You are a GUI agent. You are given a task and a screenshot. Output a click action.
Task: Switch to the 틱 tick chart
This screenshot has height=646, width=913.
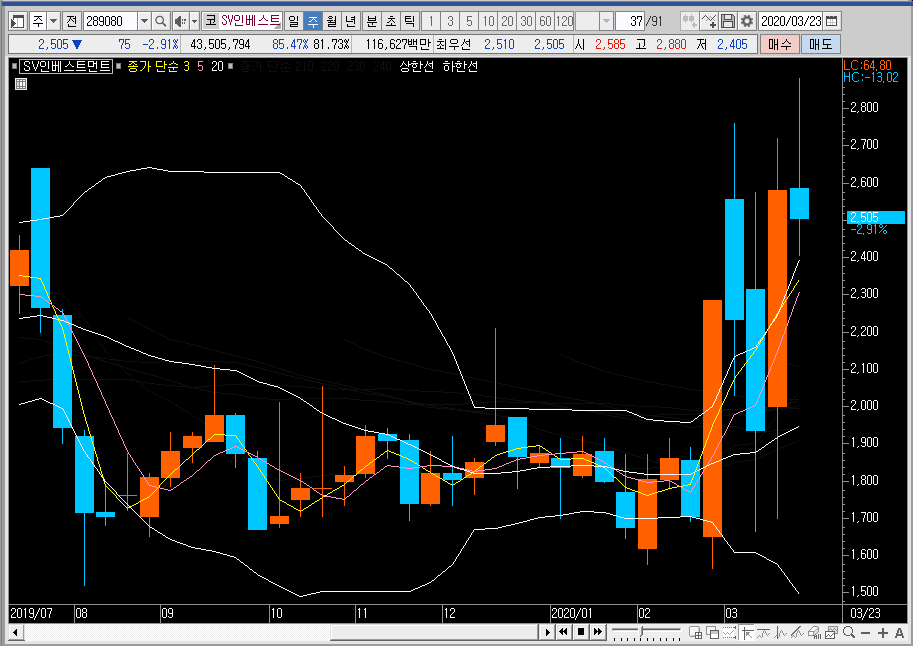[x=410, y=22]
